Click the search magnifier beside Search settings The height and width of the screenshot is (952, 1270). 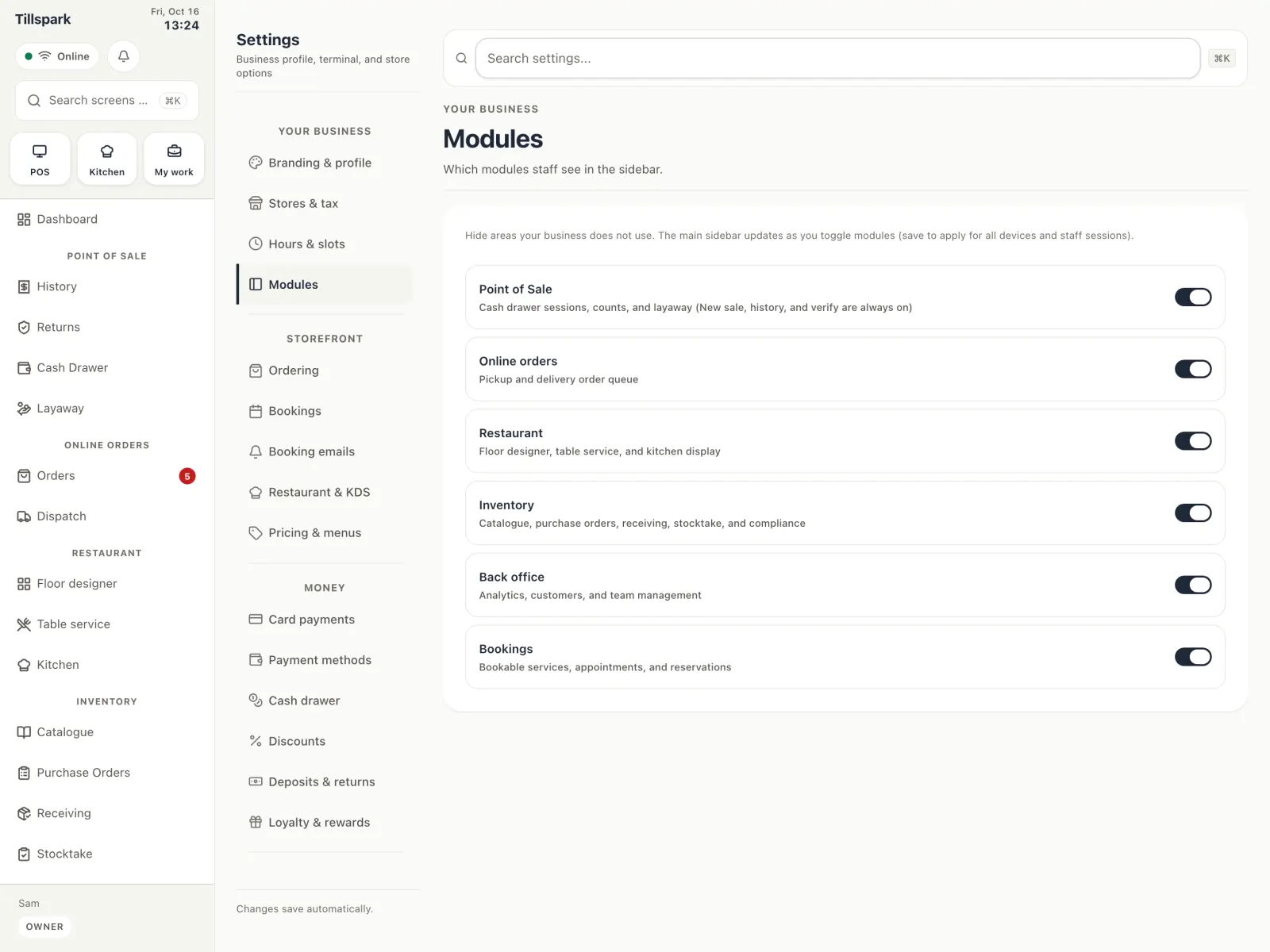[x=461, y=58]
